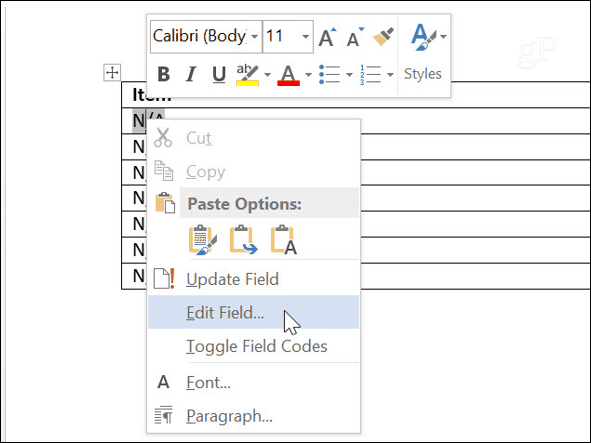
Task: Apply red font color
Action: point(288,75)
